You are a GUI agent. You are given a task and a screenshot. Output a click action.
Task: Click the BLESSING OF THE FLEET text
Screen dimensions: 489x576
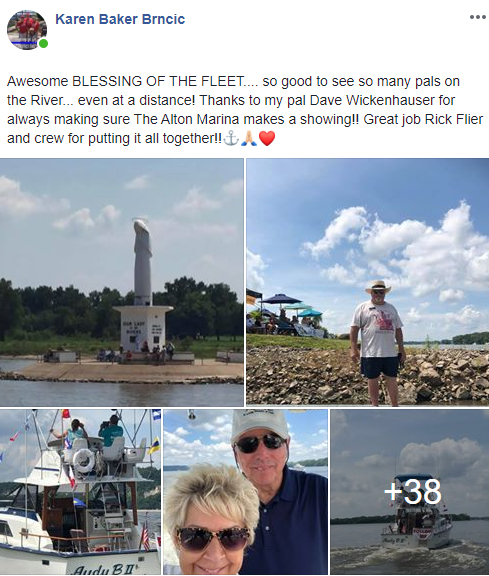(x=158, y=81)
